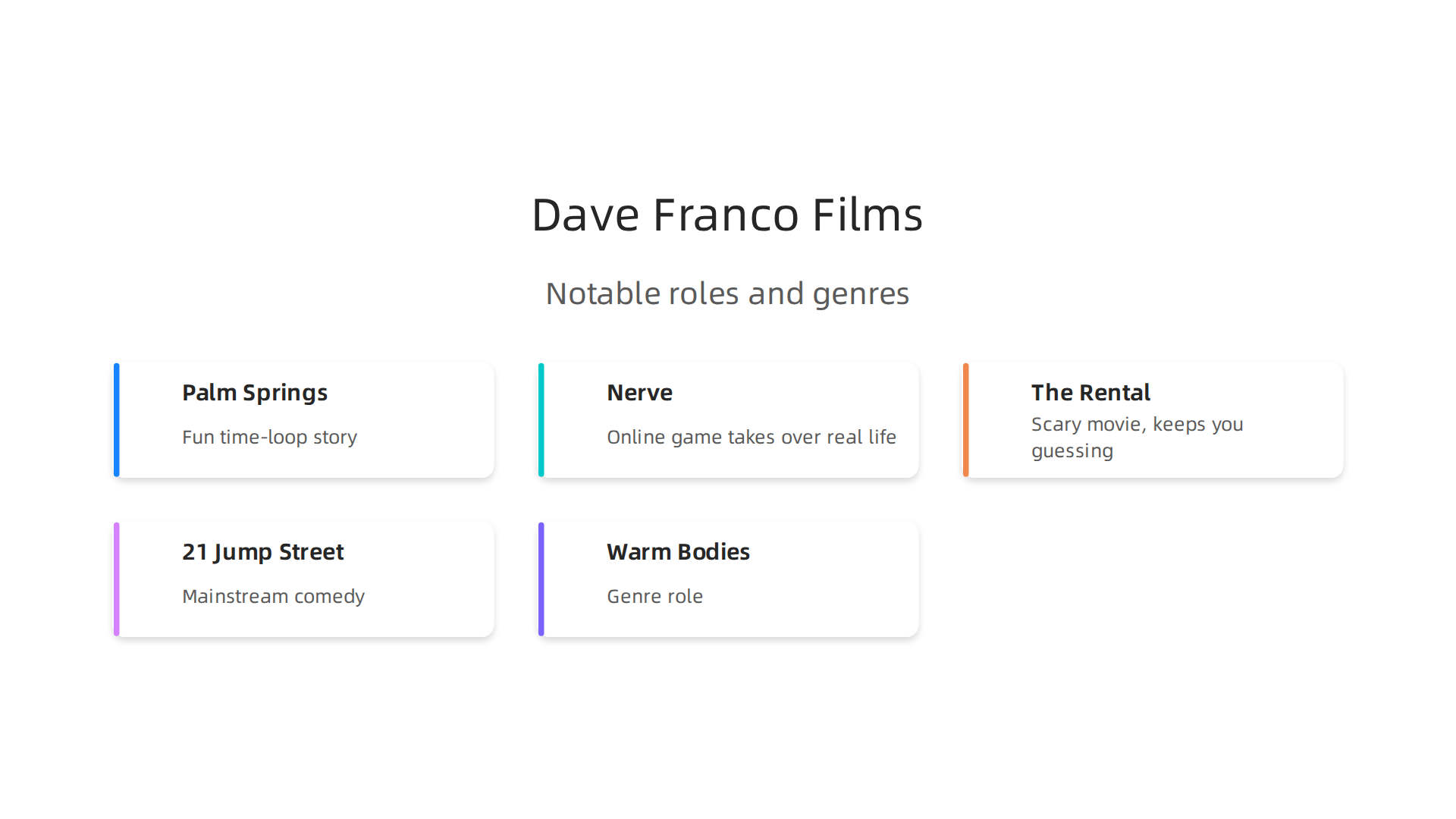Select the '21 Jump Street' card heading

(262, 552)
